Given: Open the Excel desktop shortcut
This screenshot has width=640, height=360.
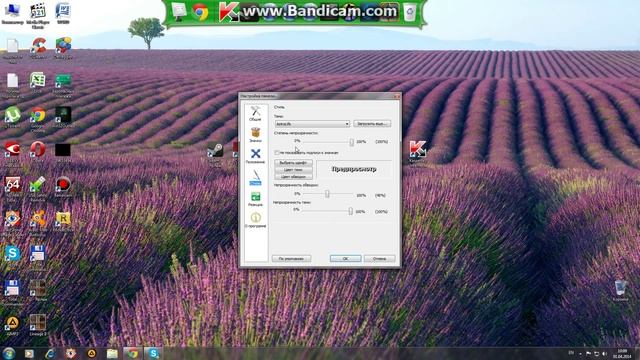Looking at the screenshot, I should 38,82.
